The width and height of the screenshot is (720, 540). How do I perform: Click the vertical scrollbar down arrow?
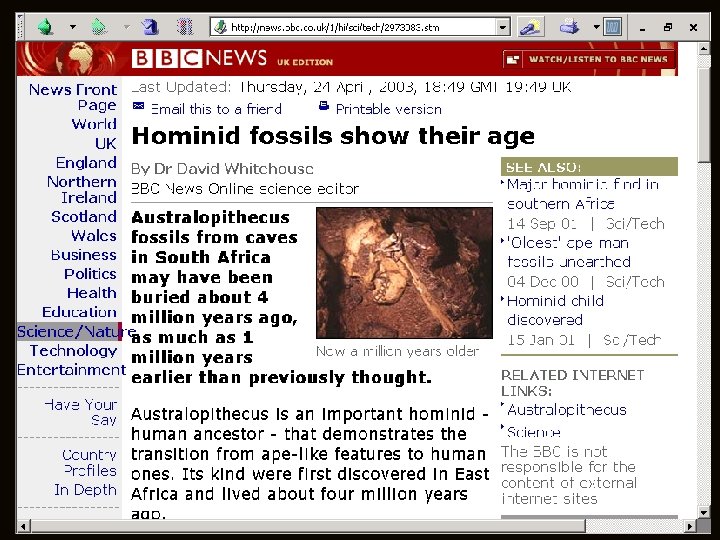click(703, 512)
